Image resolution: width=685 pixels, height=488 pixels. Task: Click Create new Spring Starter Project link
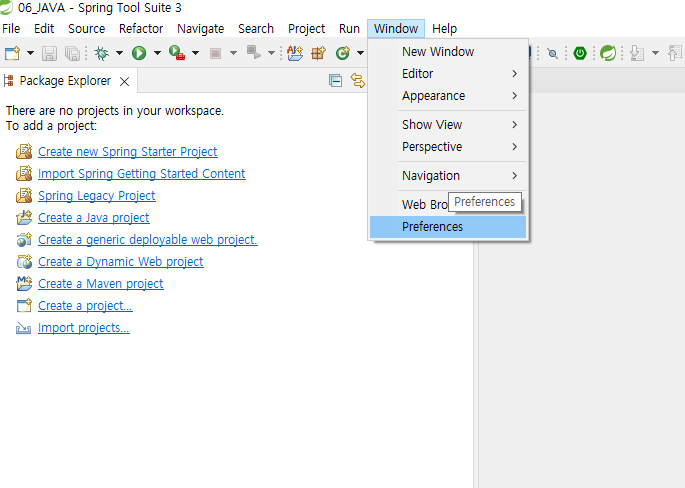(128, 152)
